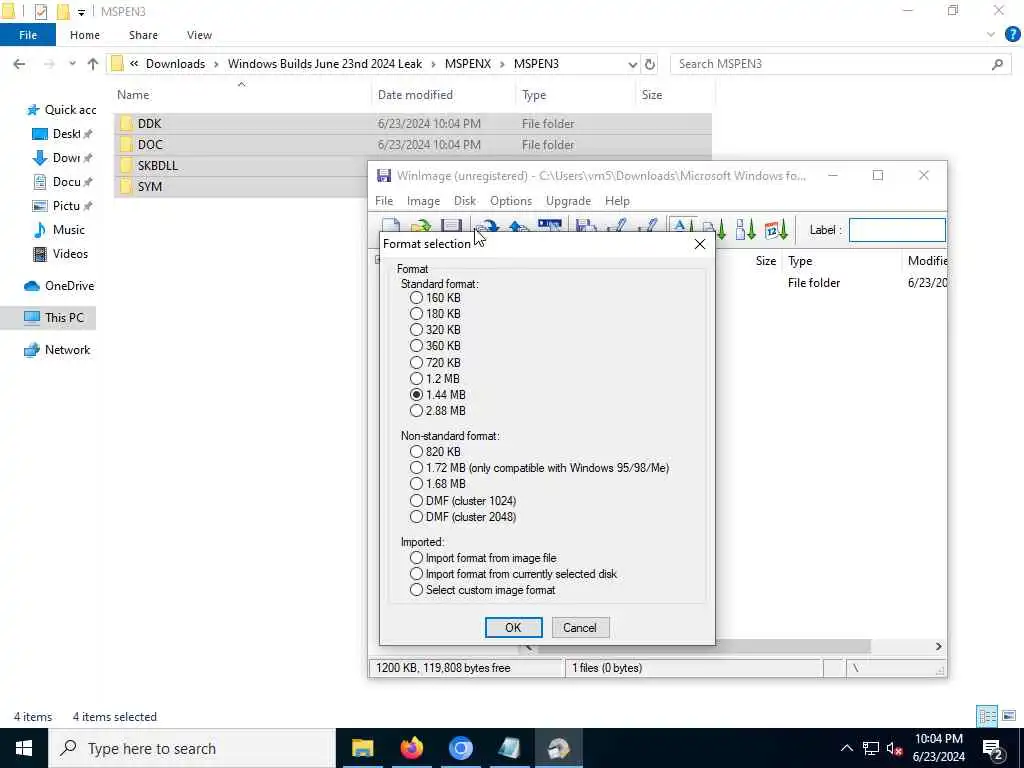Choose 1.72 MB Windows 95/98/Me format
Image resolution: width=1024 pixels, height=768 pixels.
point(539,468)
